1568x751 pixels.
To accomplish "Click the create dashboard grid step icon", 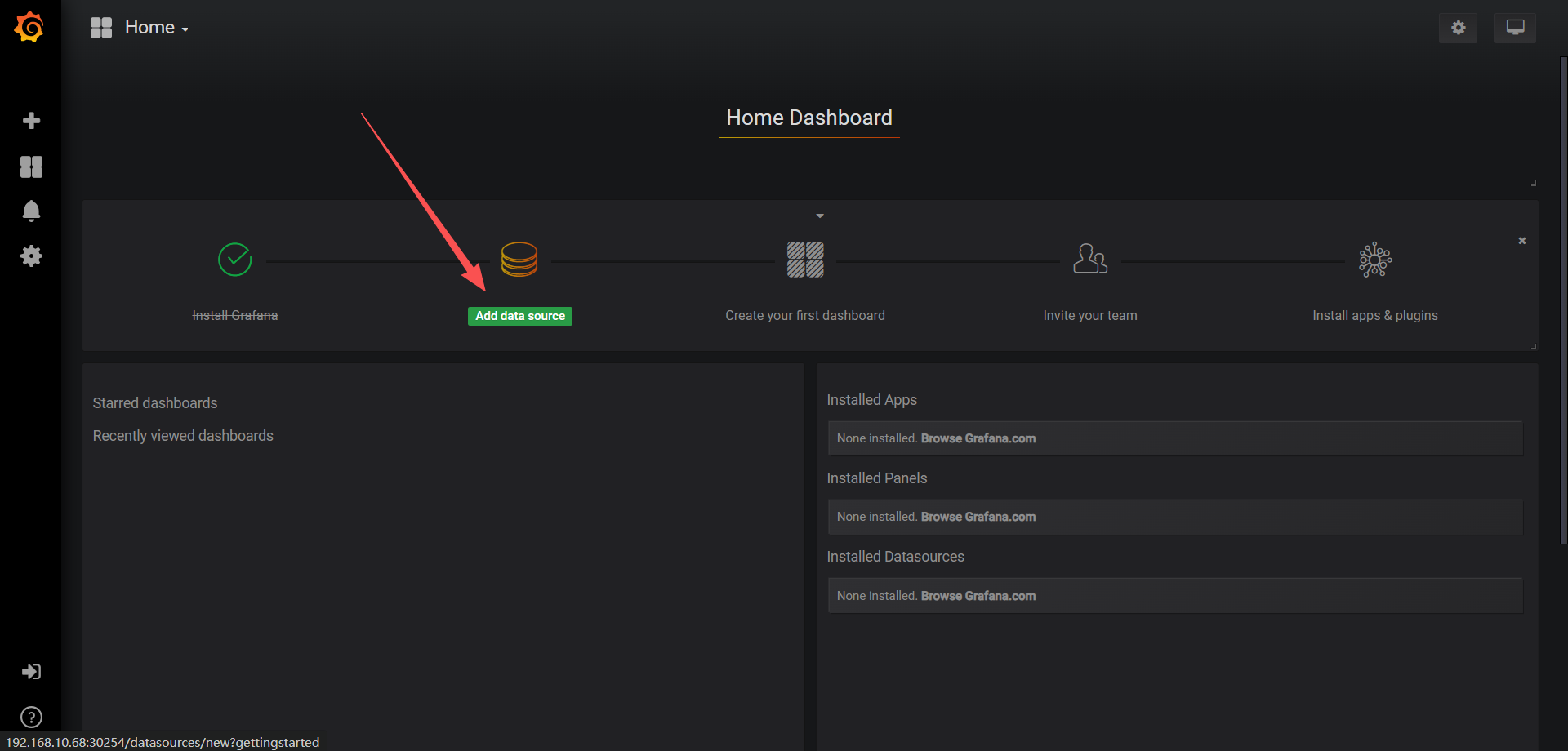I will [x=805, y=260].
